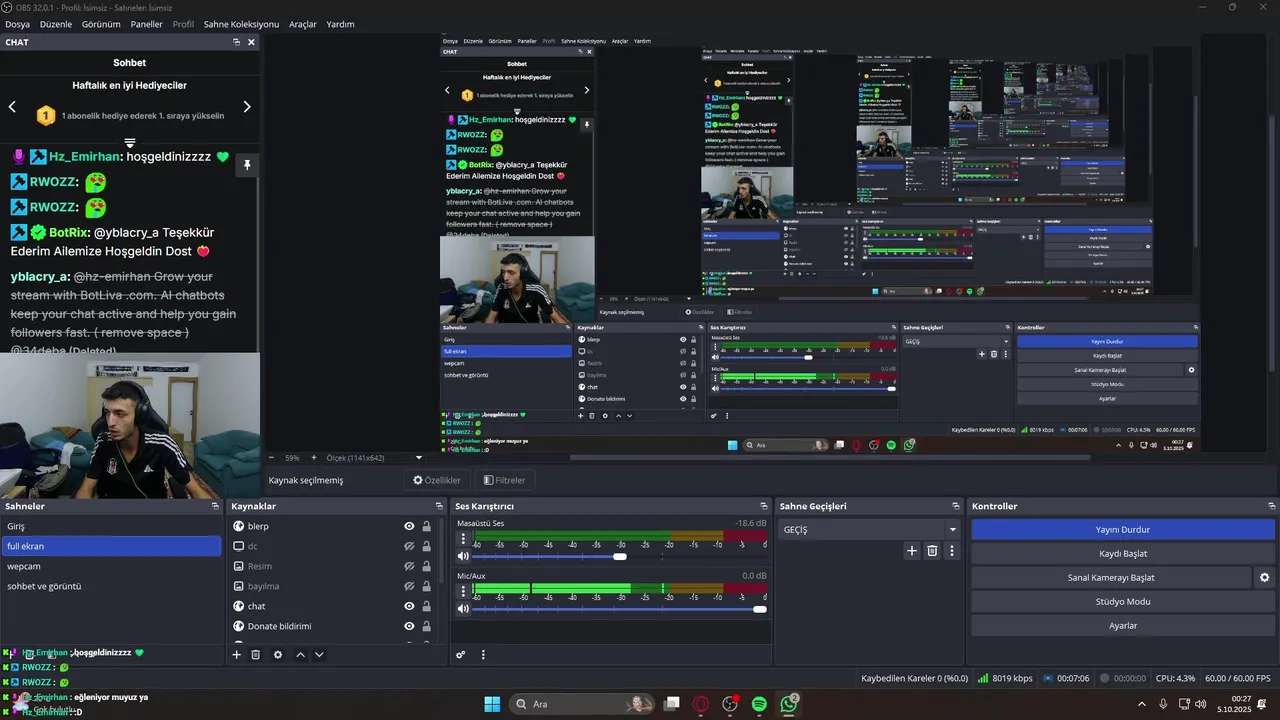Open the Spotify taskbar icon
The width and height of the screenshot is (1280, 720).
click(x=759, y=704)
